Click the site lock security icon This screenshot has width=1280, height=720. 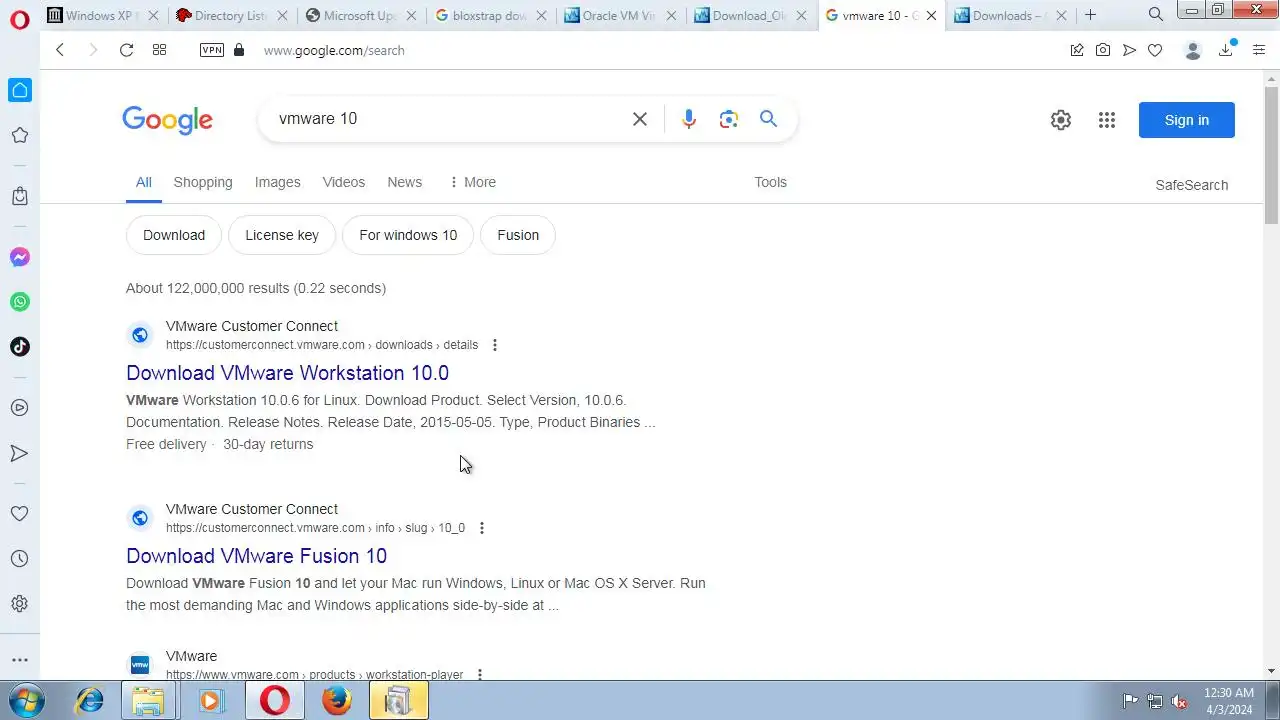(x=238, y=50)
